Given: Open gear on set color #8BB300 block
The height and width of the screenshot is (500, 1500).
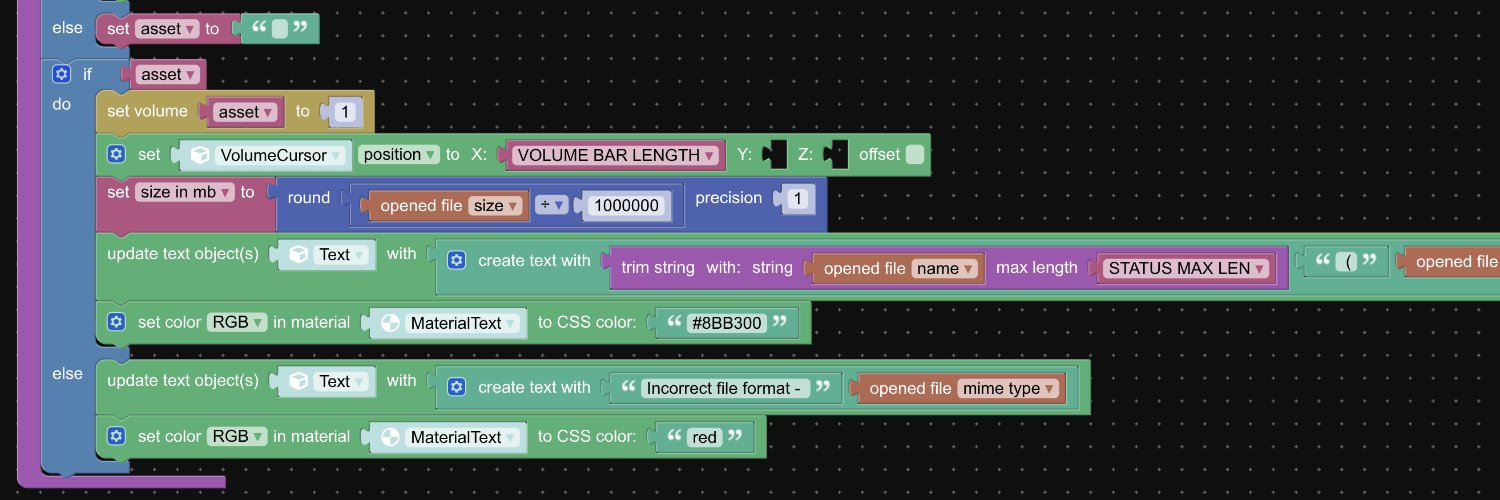Looking at the screenshot, I should click(116, 322).
